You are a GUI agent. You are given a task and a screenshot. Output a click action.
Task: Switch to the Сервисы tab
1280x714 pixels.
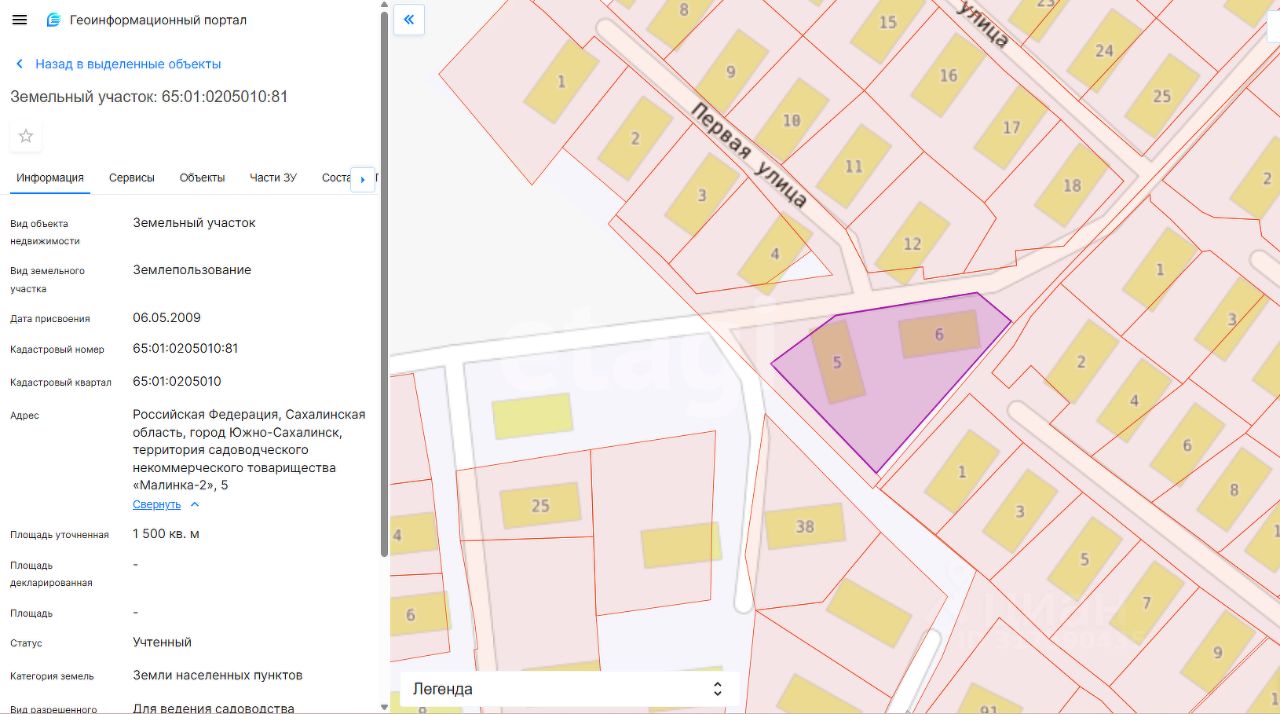132,178
